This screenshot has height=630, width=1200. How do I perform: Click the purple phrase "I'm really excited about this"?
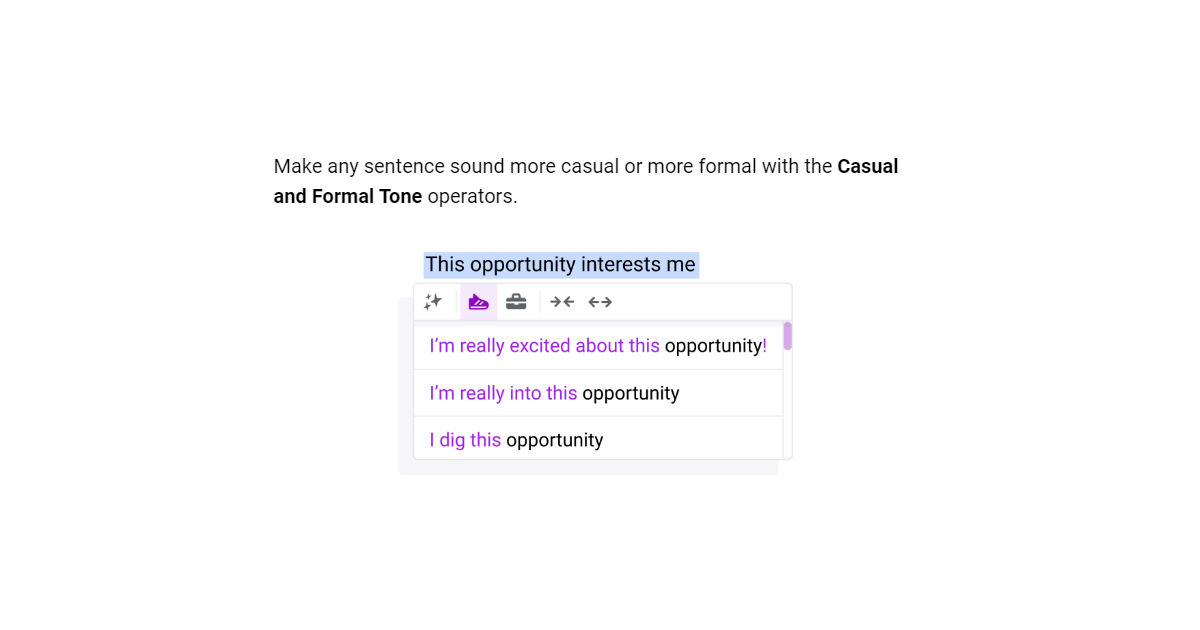tap(544, 346)
